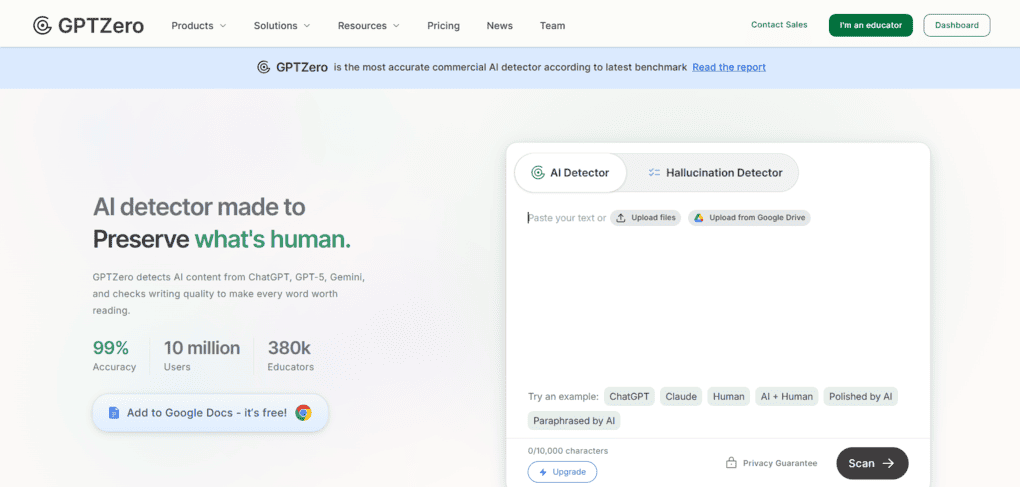
Task: Click the GPTZero icon in the banner
Action: click(x=263, y=67)
